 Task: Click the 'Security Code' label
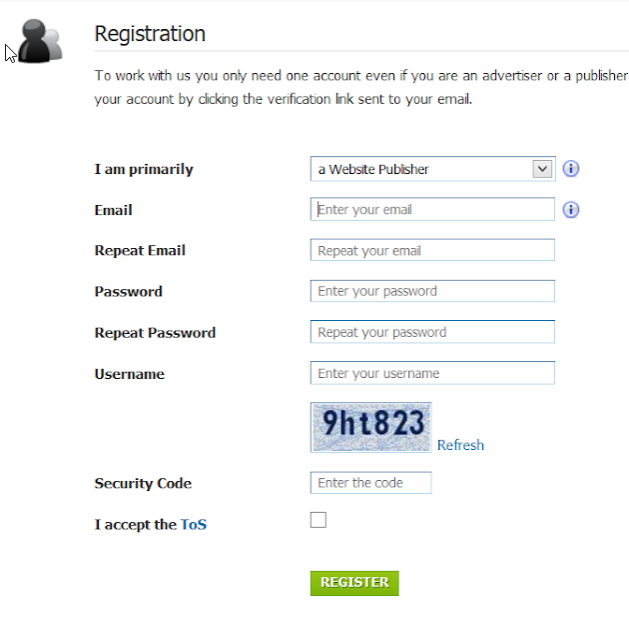pos(143,483)
